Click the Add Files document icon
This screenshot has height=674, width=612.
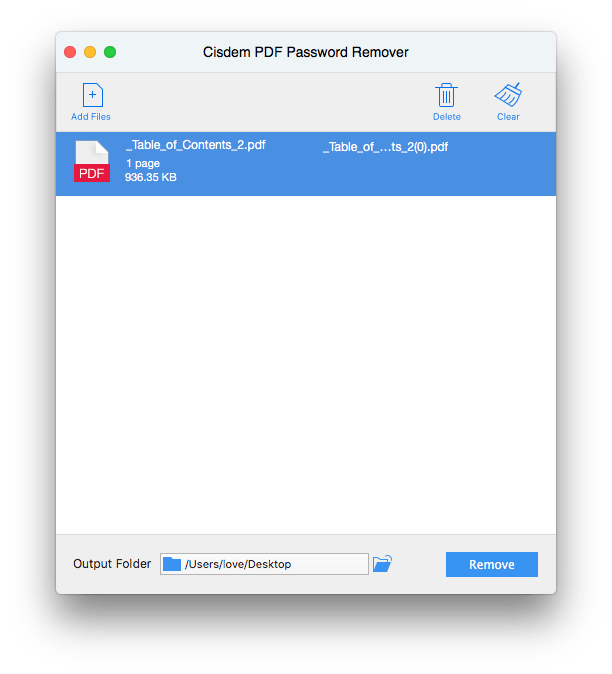pyautogui.click(x=92, y=95)
